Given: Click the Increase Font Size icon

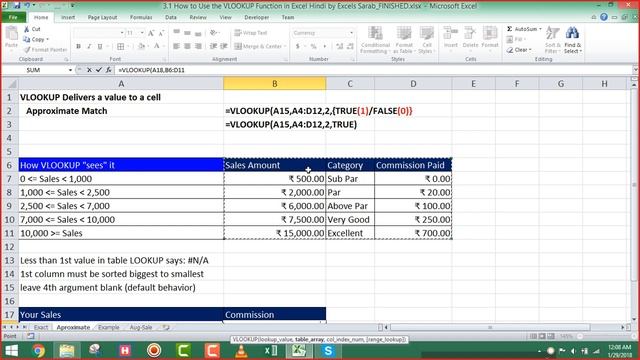Looking at the screenshot, I should pyautogui.click(x=151, y=33).
